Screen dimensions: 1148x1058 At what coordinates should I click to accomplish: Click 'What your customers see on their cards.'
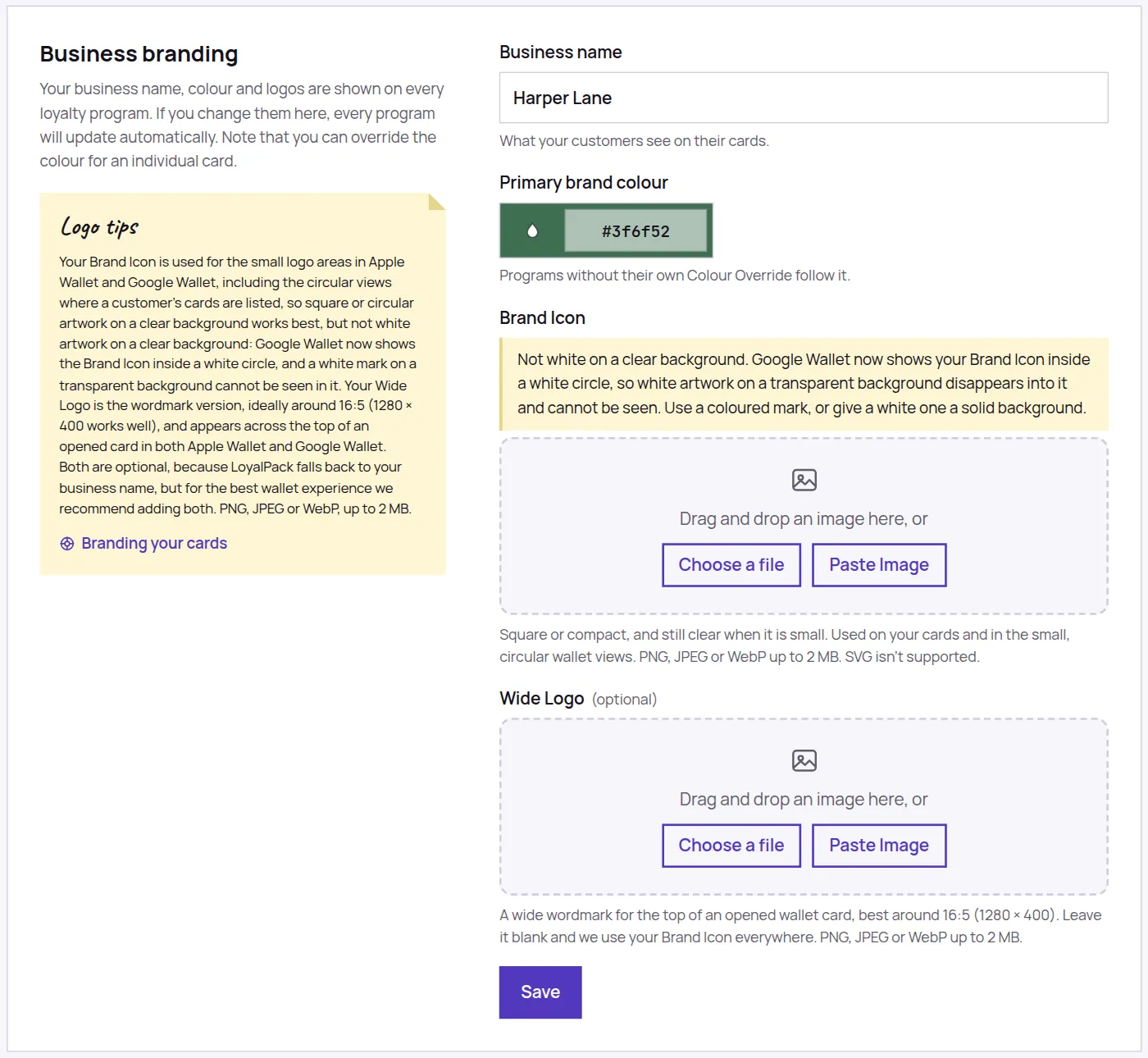point(634,141)
